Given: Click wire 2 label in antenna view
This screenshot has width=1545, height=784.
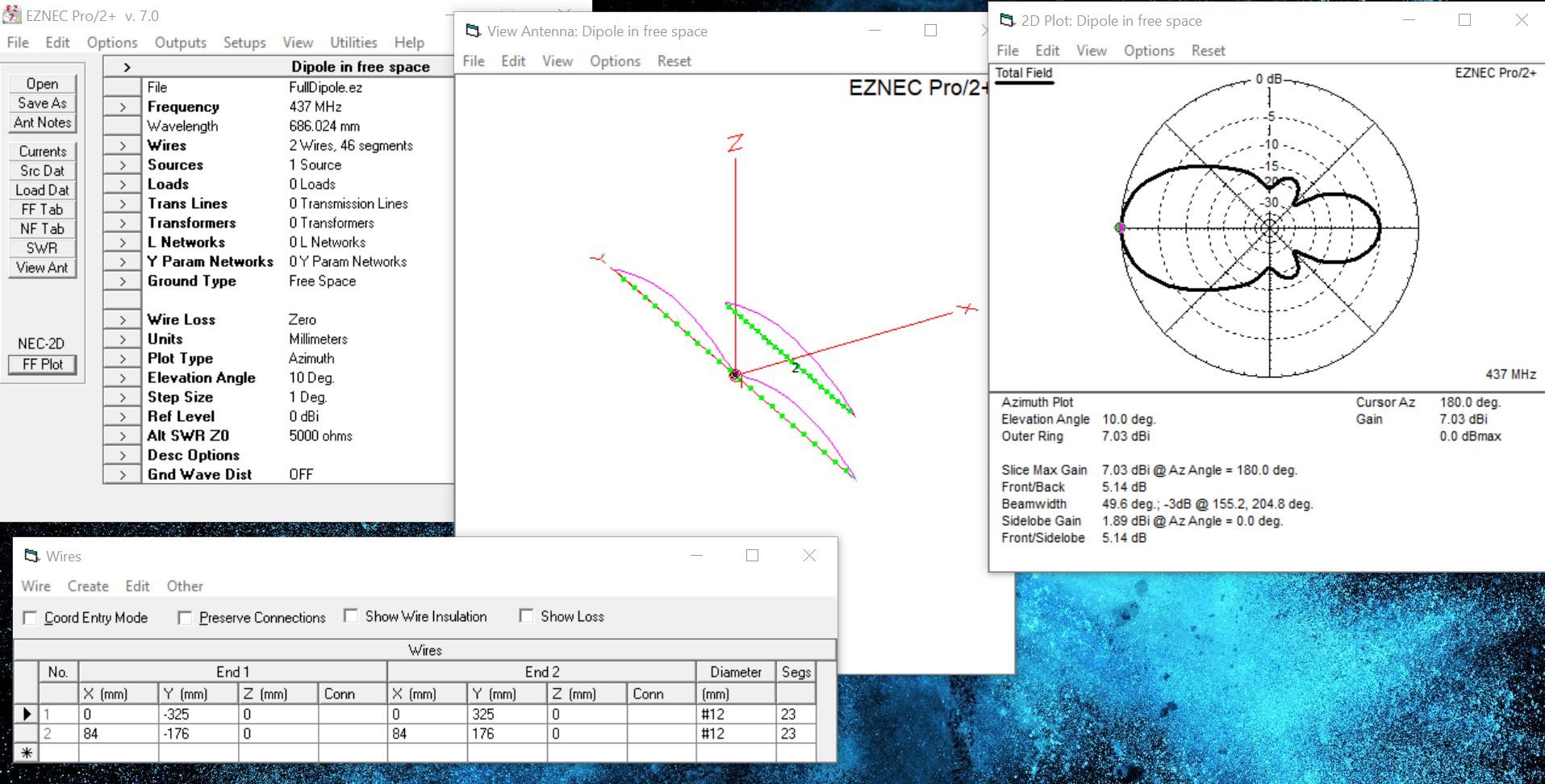Looking at the screenshot, I should pos(795,368).
